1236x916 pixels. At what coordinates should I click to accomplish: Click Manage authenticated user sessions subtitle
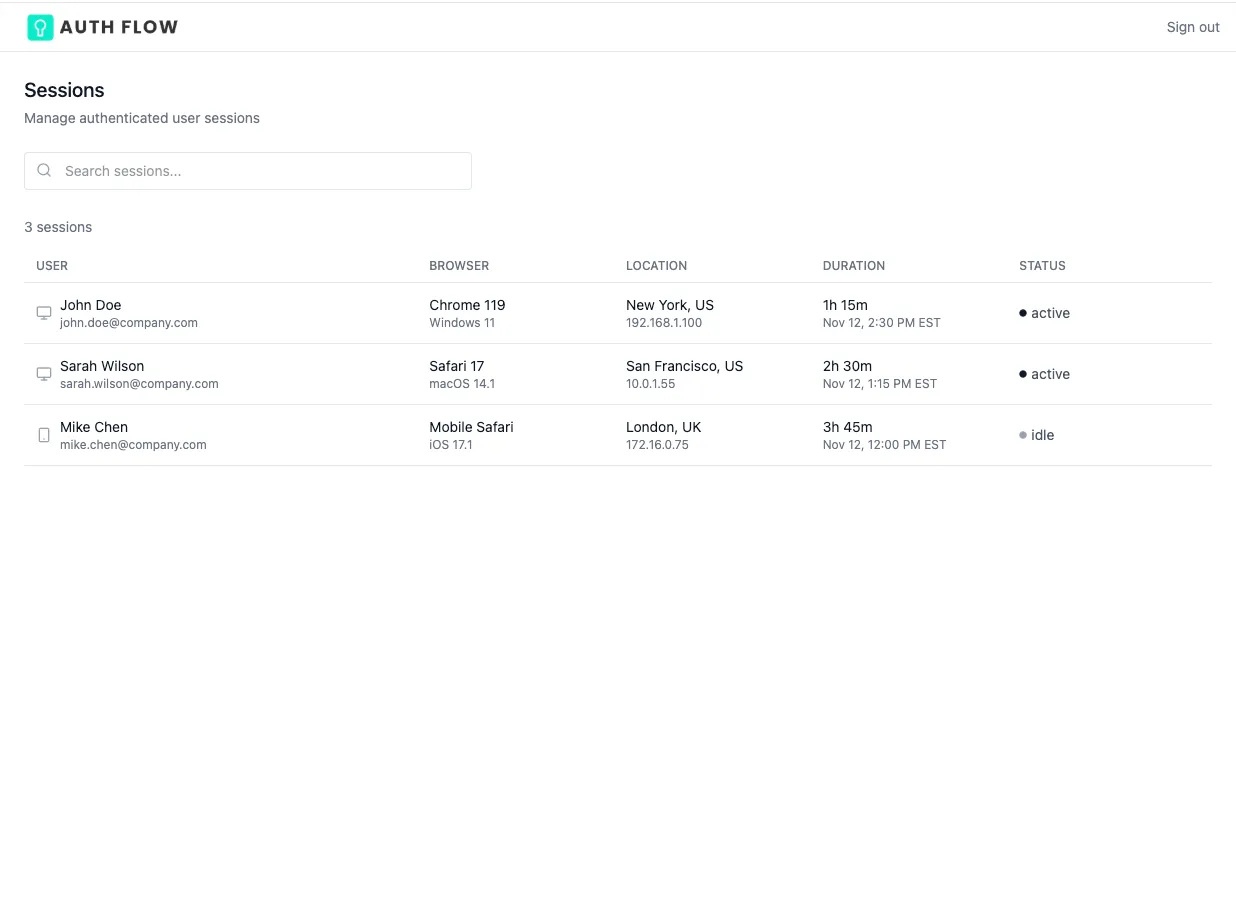(142, 118)
